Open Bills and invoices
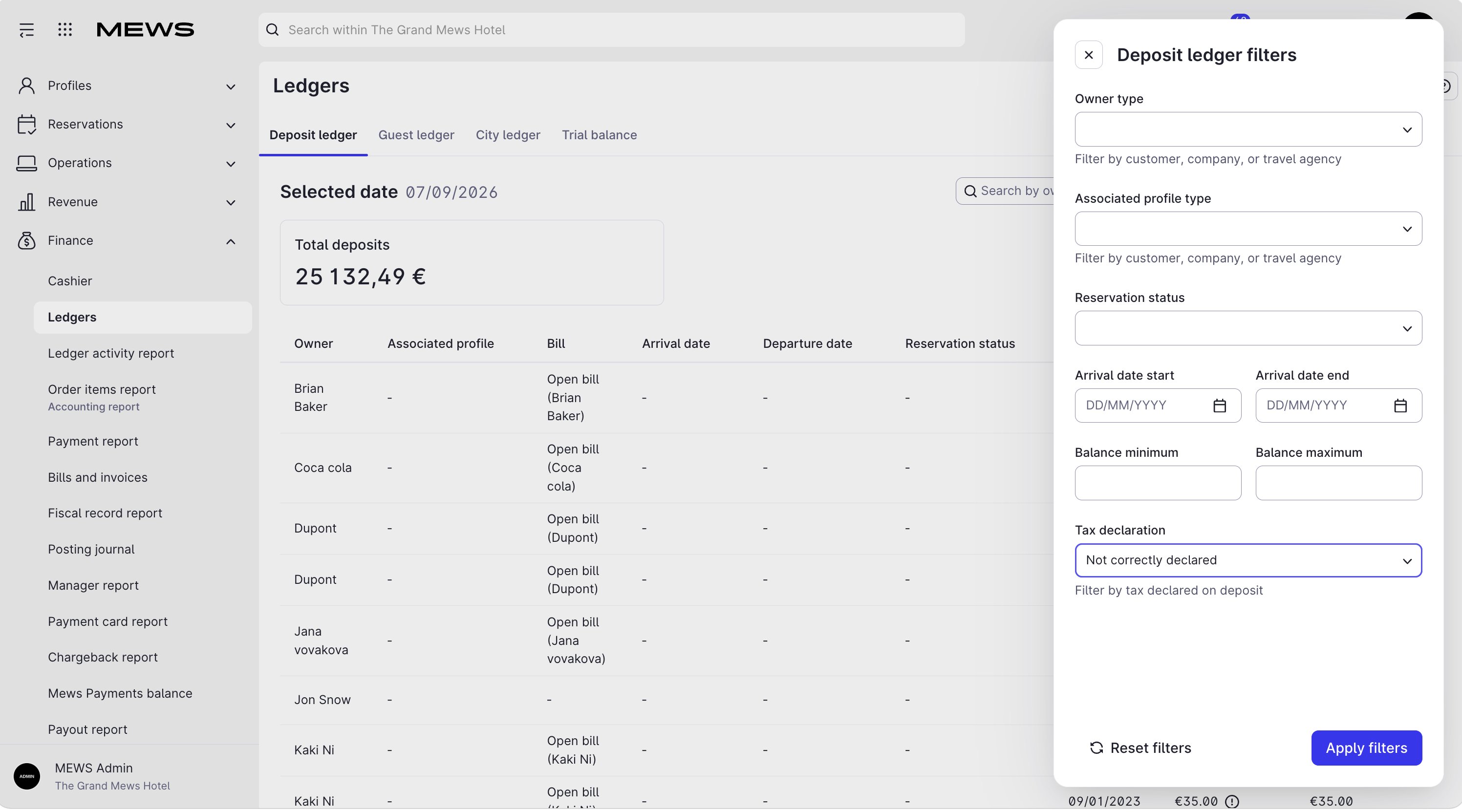Screen dimensions: 1462x812 click(x=98, y=478)
